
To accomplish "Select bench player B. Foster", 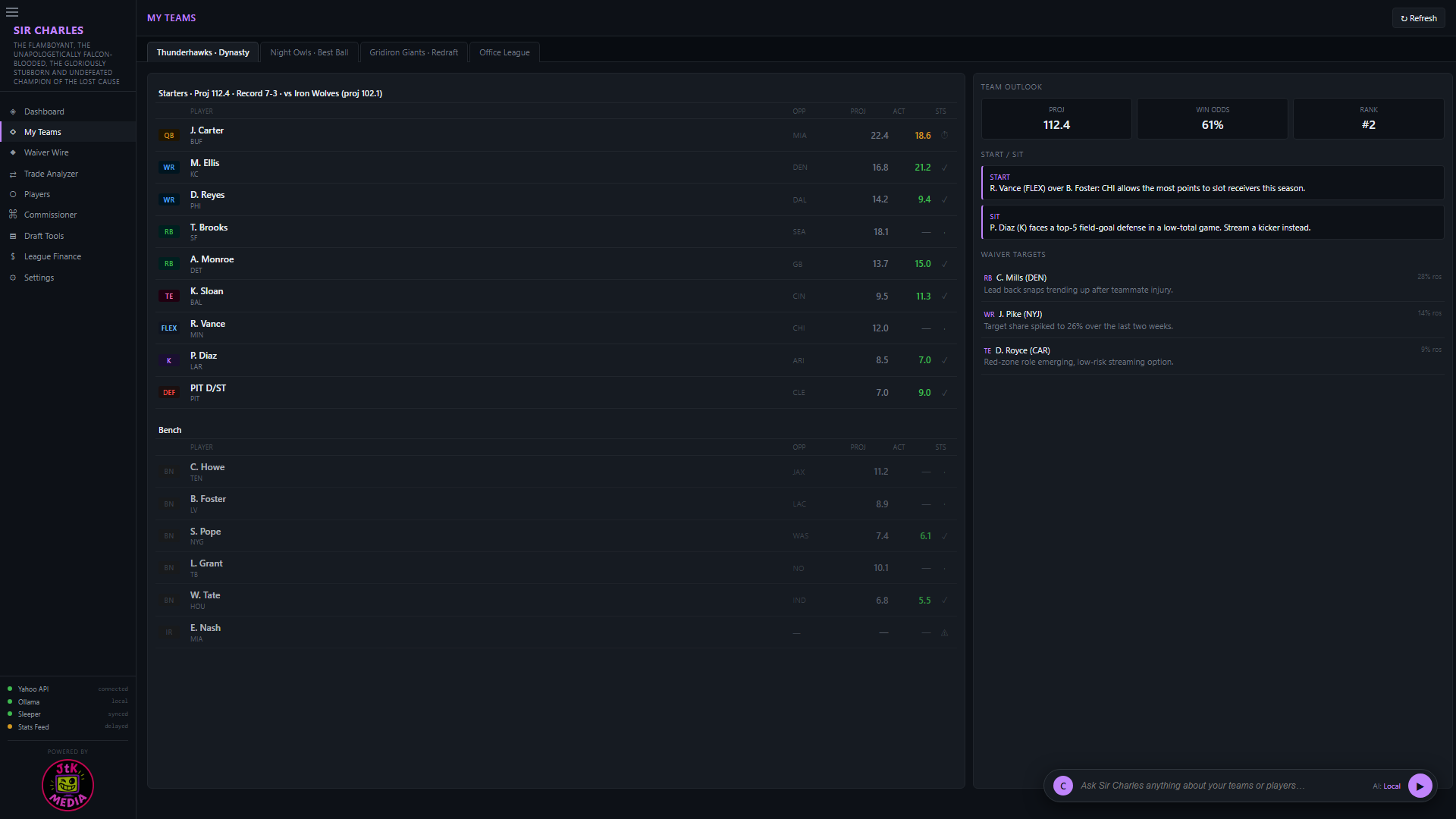I will tap(556, 504).
